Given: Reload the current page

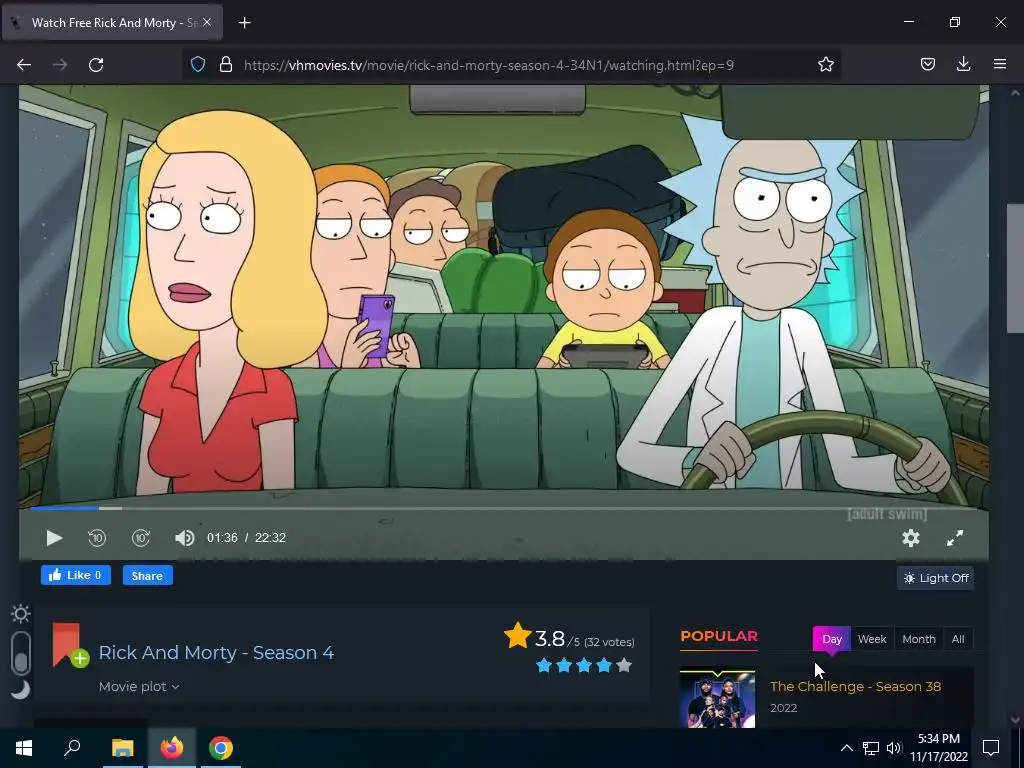Looking at the screenshot, I should coord(96,65).
